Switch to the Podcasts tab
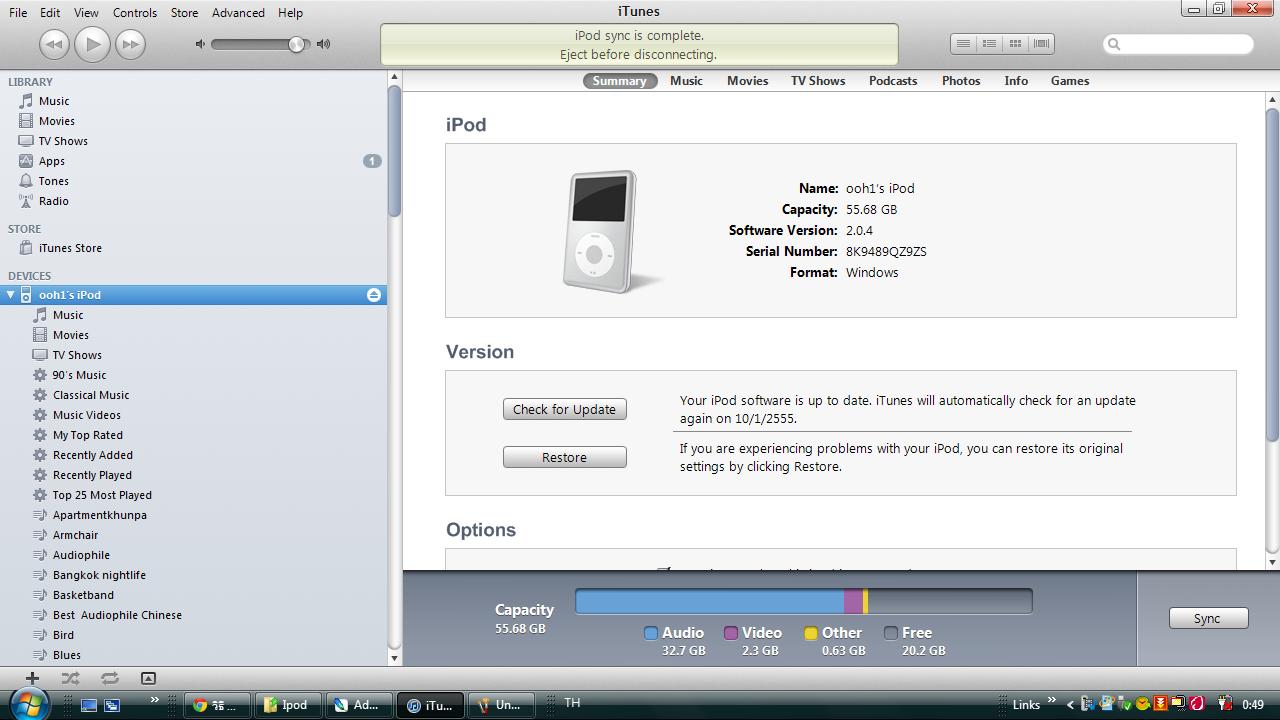The width and height of the screenshot is (1280, 720). coord(892,81)
